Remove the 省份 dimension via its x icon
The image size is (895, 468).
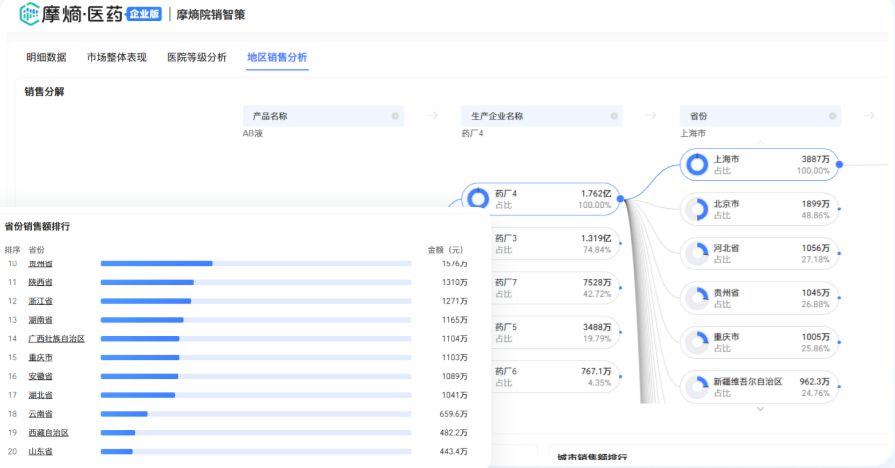click(x=832, y=116)
